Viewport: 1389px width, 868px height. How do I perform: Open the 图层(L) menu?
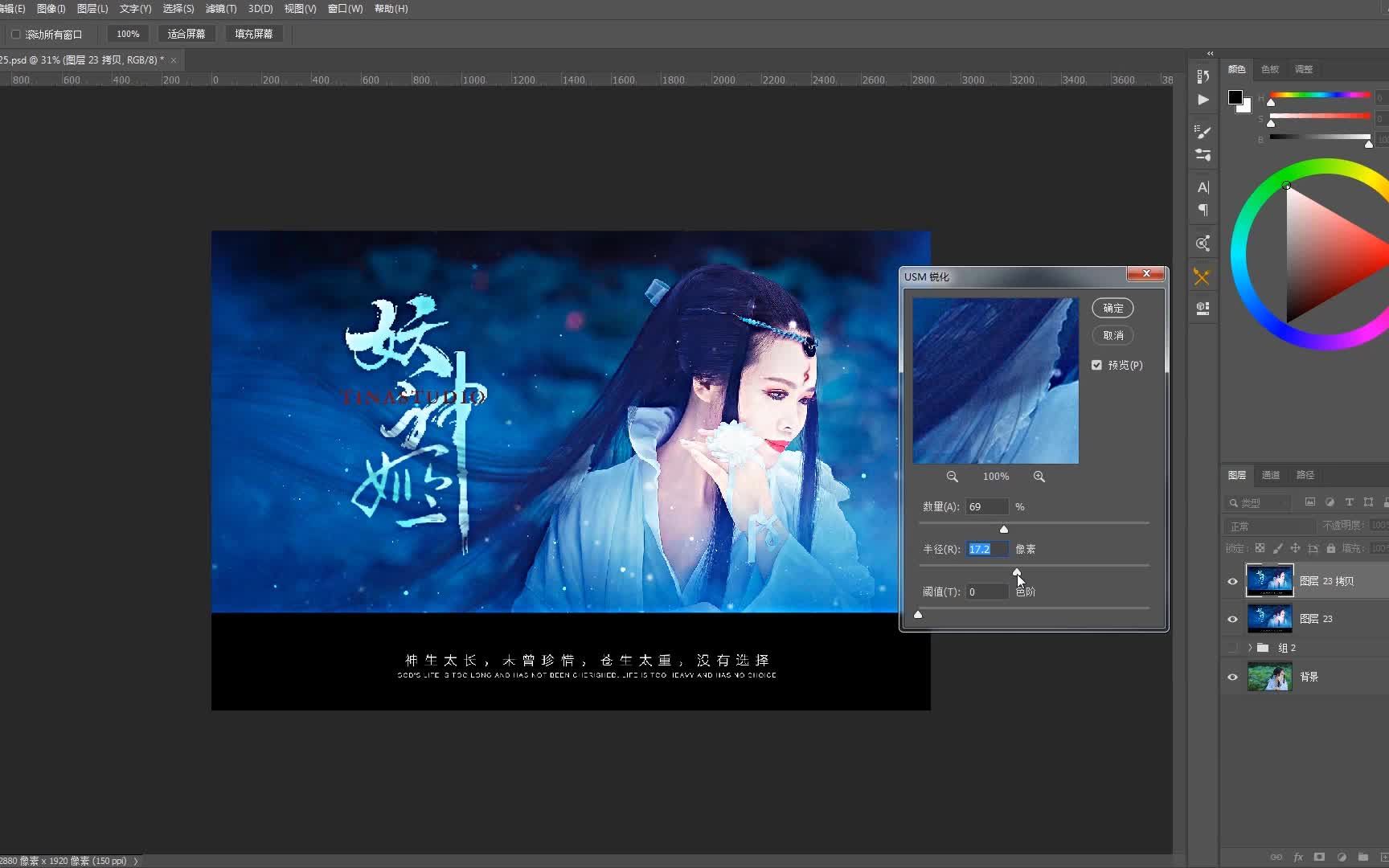pos(92,9)
